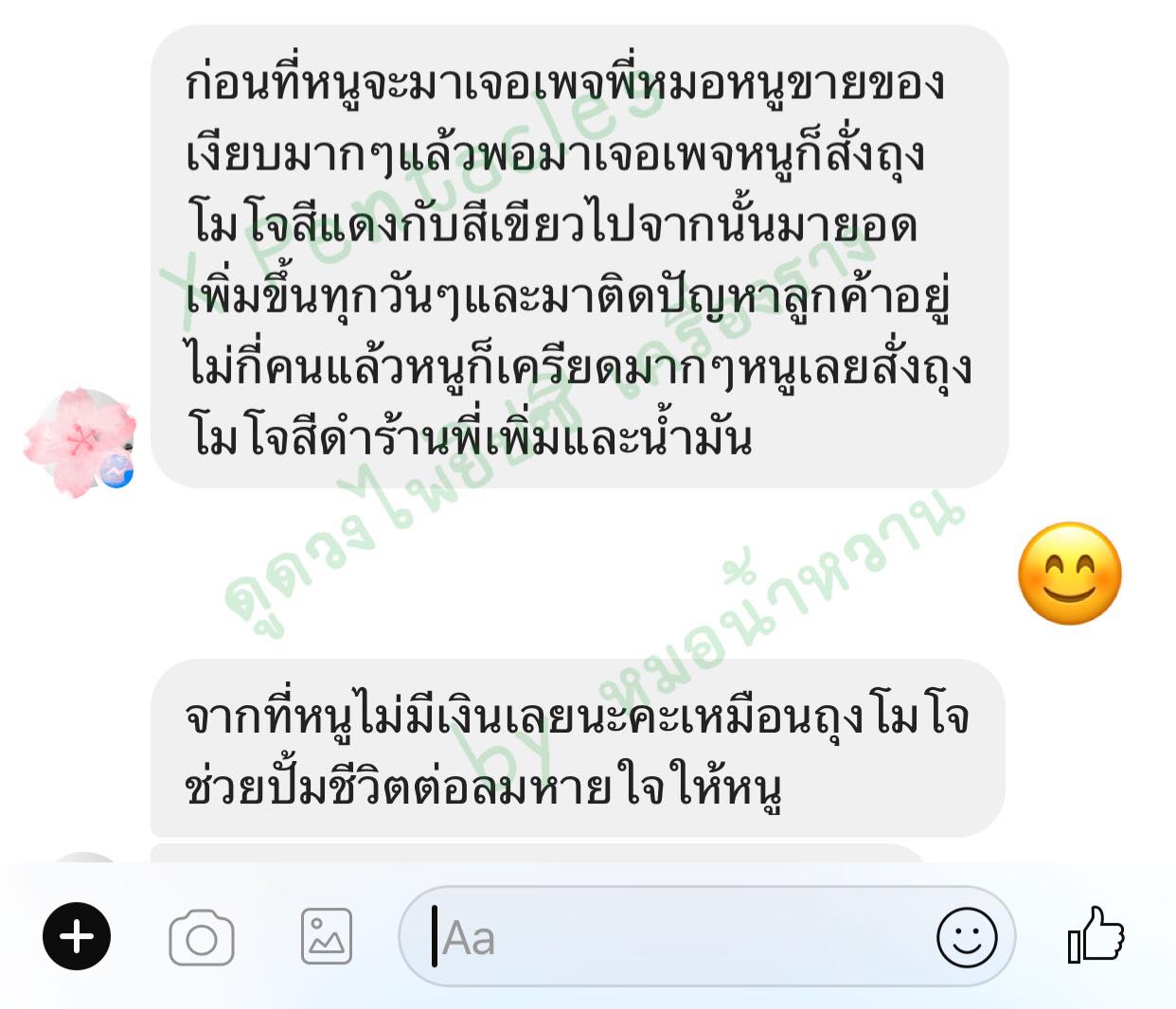Send a thumbs-up like
The width and height of the screenshot is (1176, 1009).
coord(1096,935)
